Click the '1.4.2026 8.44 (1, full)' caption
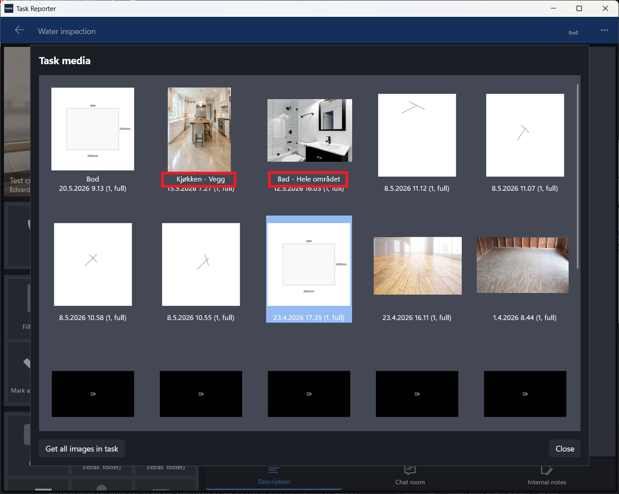Image resolution: width=619 pixels, height=494 pixels. tap(525, 317)
